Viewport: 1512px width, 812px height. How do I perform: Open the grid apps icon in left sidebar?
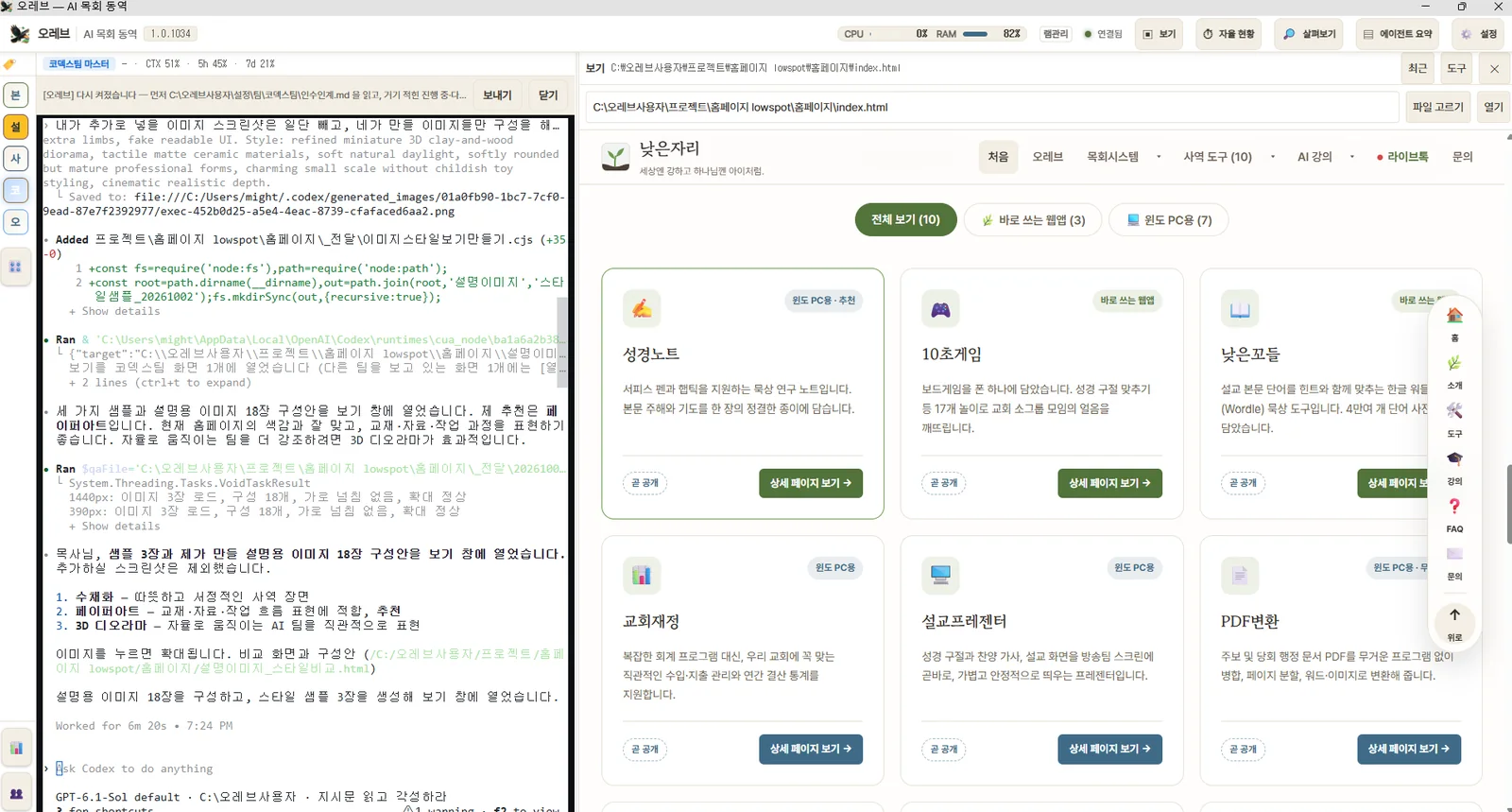(x=16, y=267)
